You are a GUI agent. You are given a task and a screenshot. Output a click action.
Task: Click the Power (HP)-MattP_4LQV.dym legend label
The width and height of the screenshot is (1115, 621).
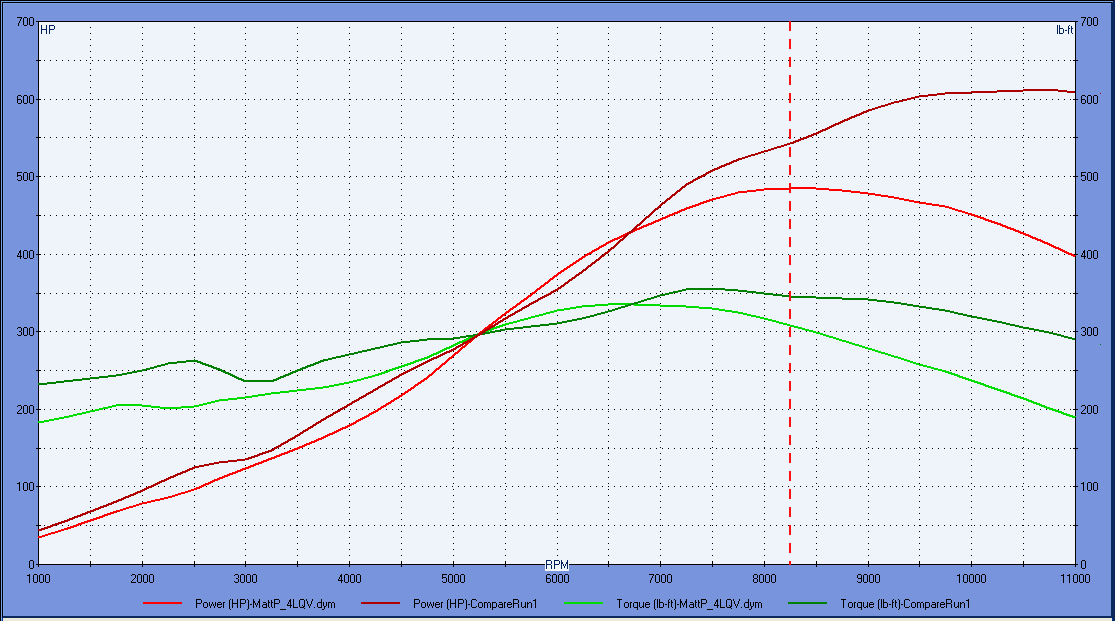pos(267,604)
